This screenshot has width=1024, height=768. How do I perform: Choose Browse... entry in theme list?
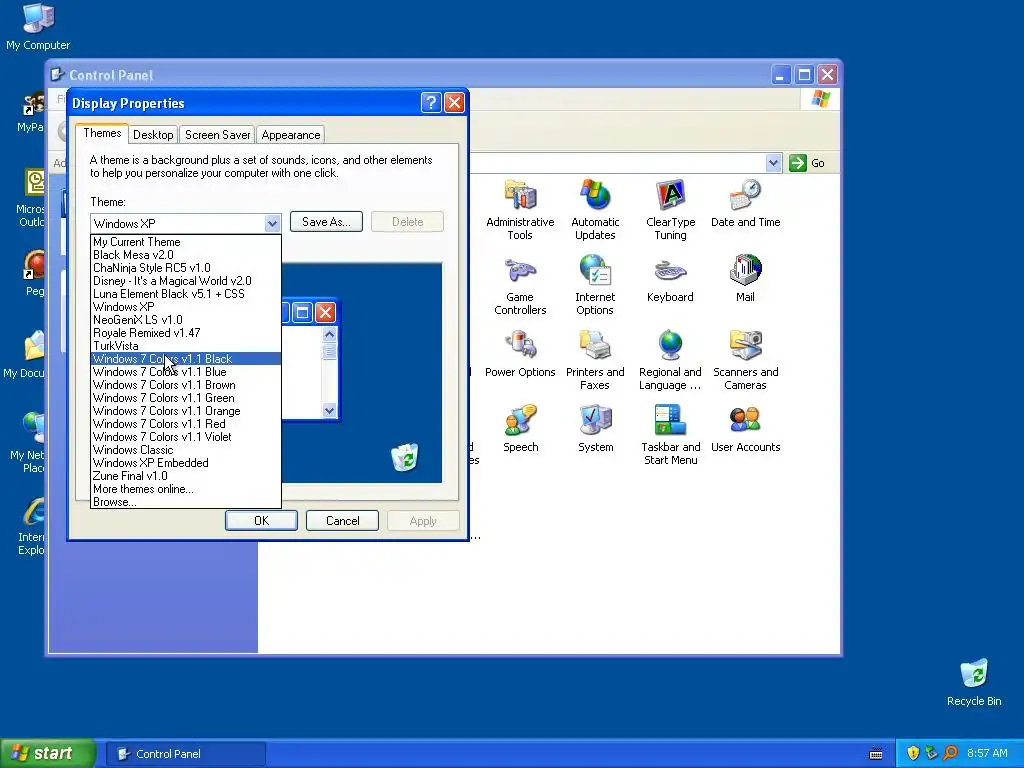click(x=185, y=502)
